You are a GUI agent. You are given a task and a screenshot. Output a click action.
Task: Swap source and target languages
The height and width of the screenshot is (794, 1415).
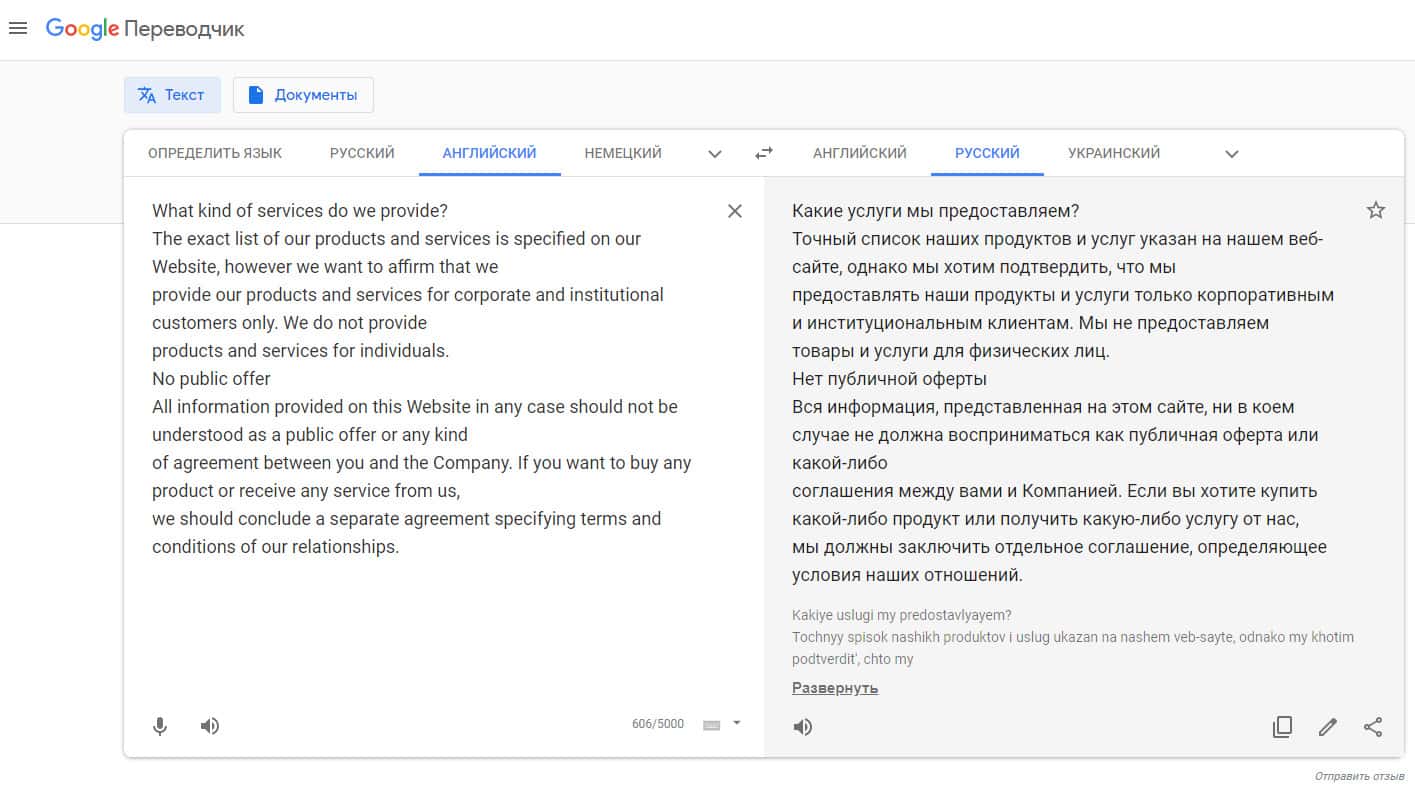coord(764,153)
